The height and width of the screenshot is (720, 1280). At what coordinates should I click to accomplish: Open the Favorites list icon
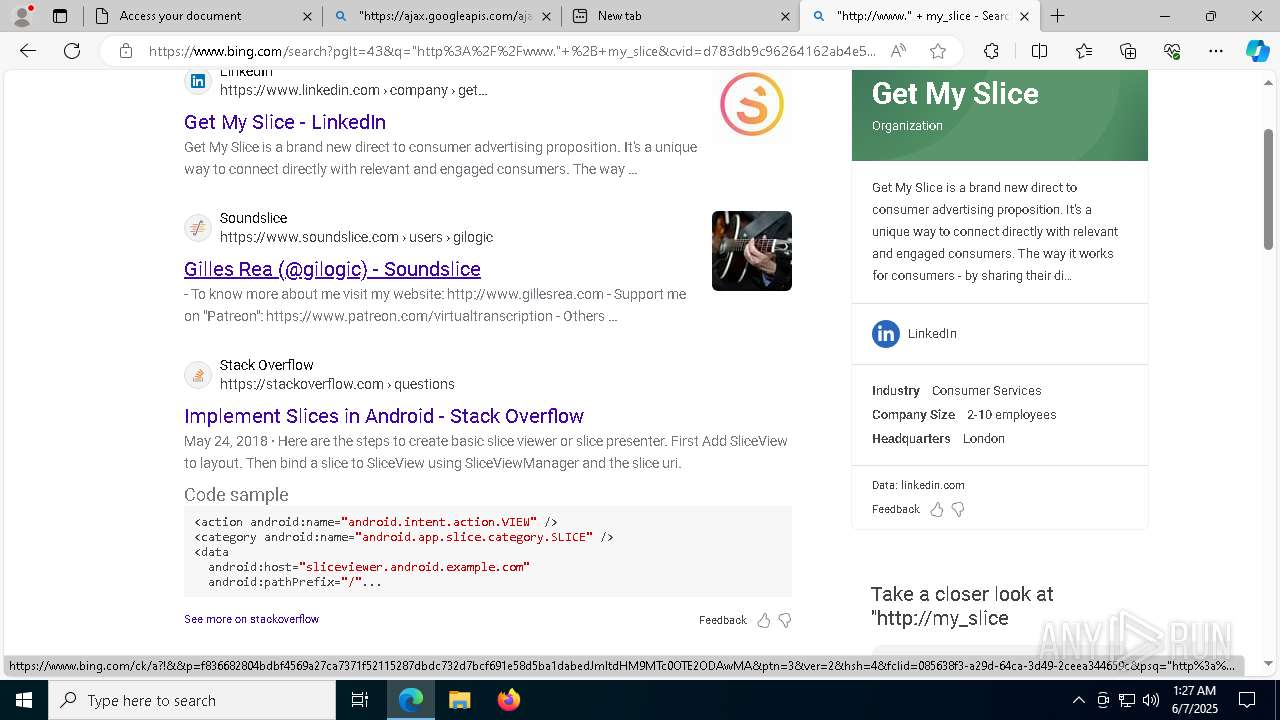[x=1084, y=51]
